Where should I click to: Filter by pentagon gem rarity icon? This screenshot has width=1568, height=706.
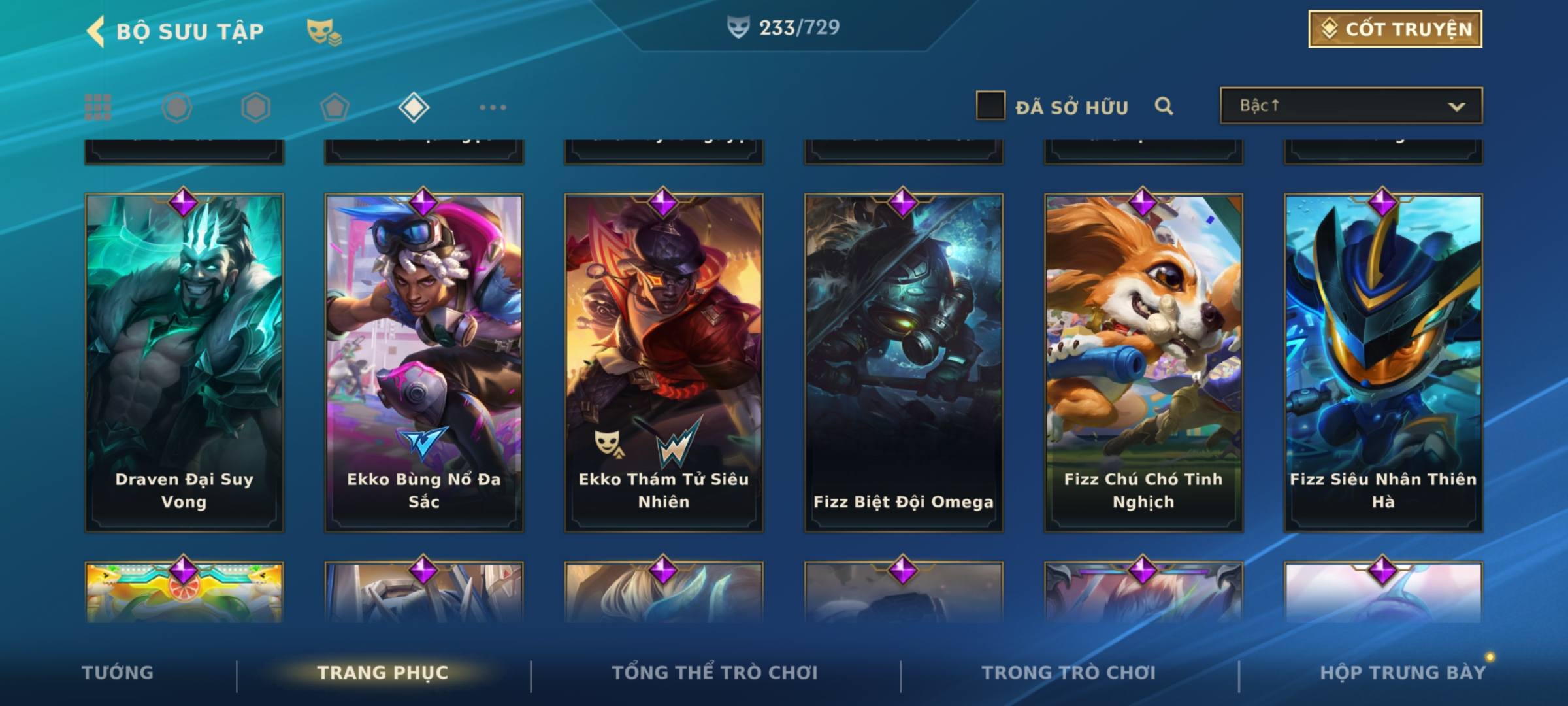[x=335, y=107]
